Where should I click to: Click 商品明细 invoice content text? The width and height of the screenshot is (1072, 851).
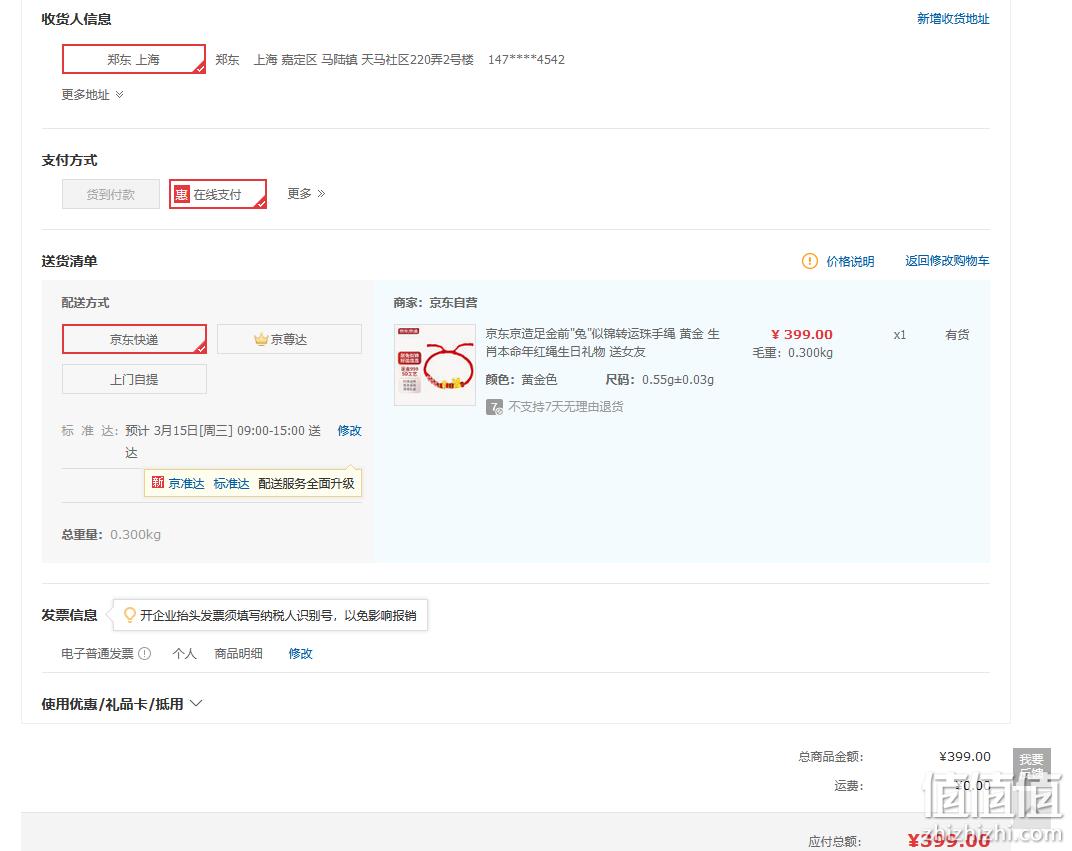click(239, 653)
